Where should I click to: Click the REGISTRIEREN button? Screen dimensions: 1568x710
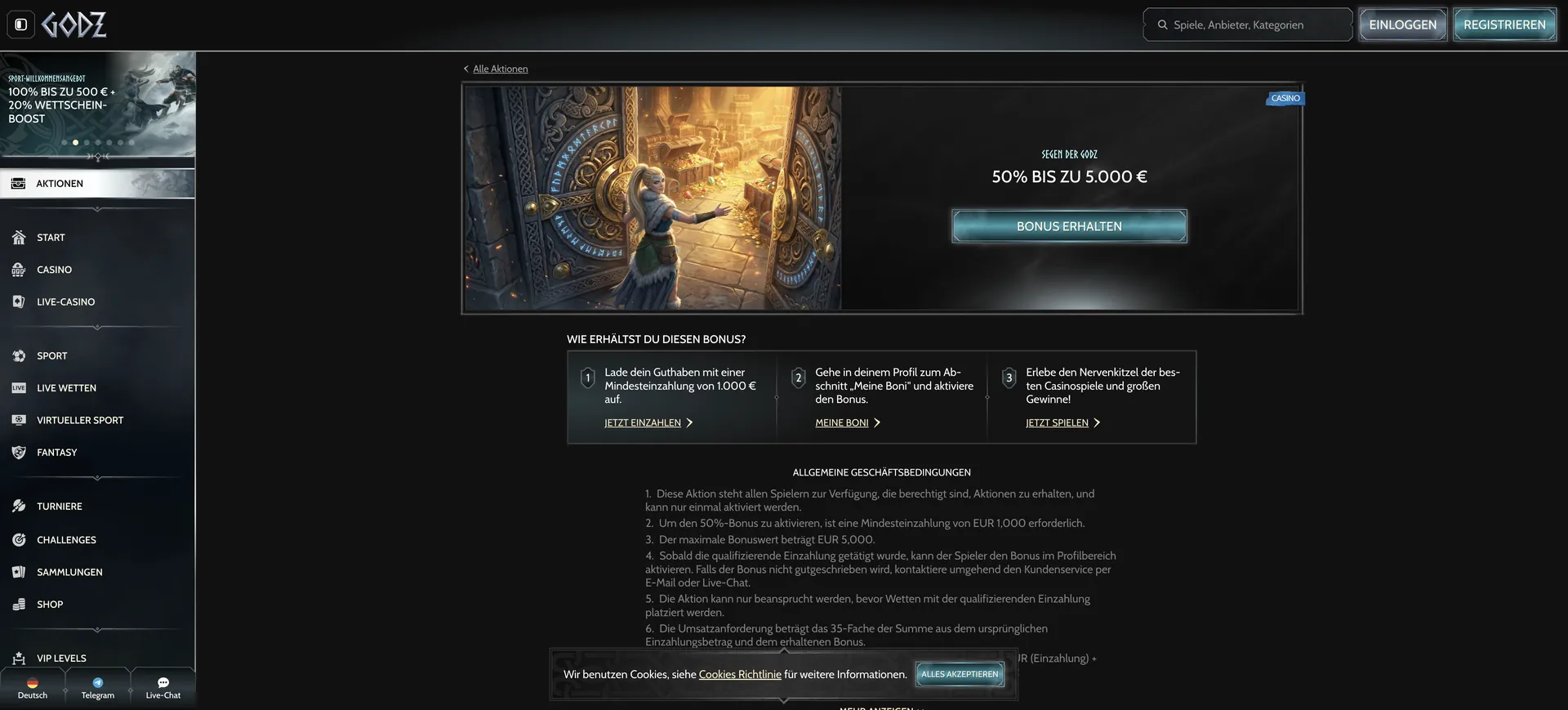[x=1504, y=25]
